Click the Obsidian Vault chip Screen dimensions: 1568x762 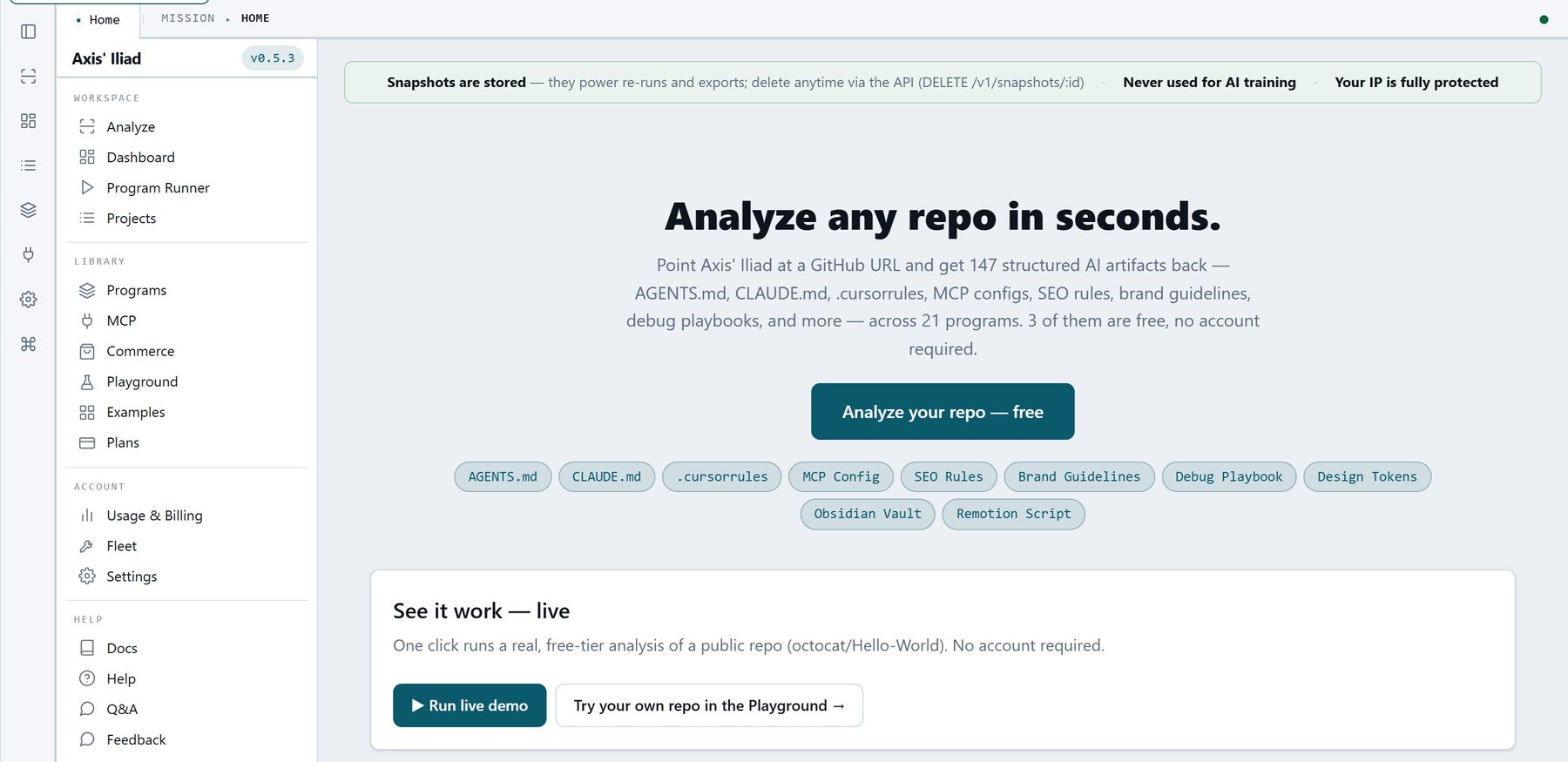click(868, 514)
